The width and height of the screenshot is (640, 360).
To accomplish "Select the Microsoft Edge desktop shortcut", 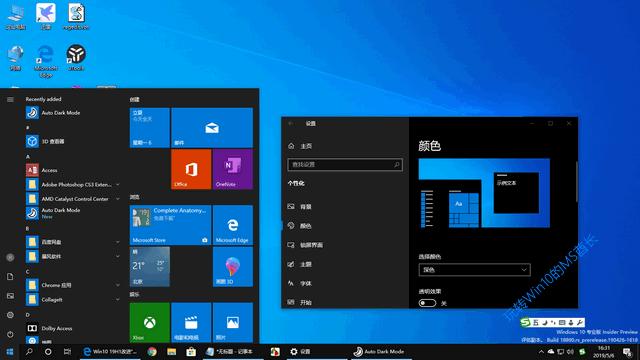I will [45, 60].
